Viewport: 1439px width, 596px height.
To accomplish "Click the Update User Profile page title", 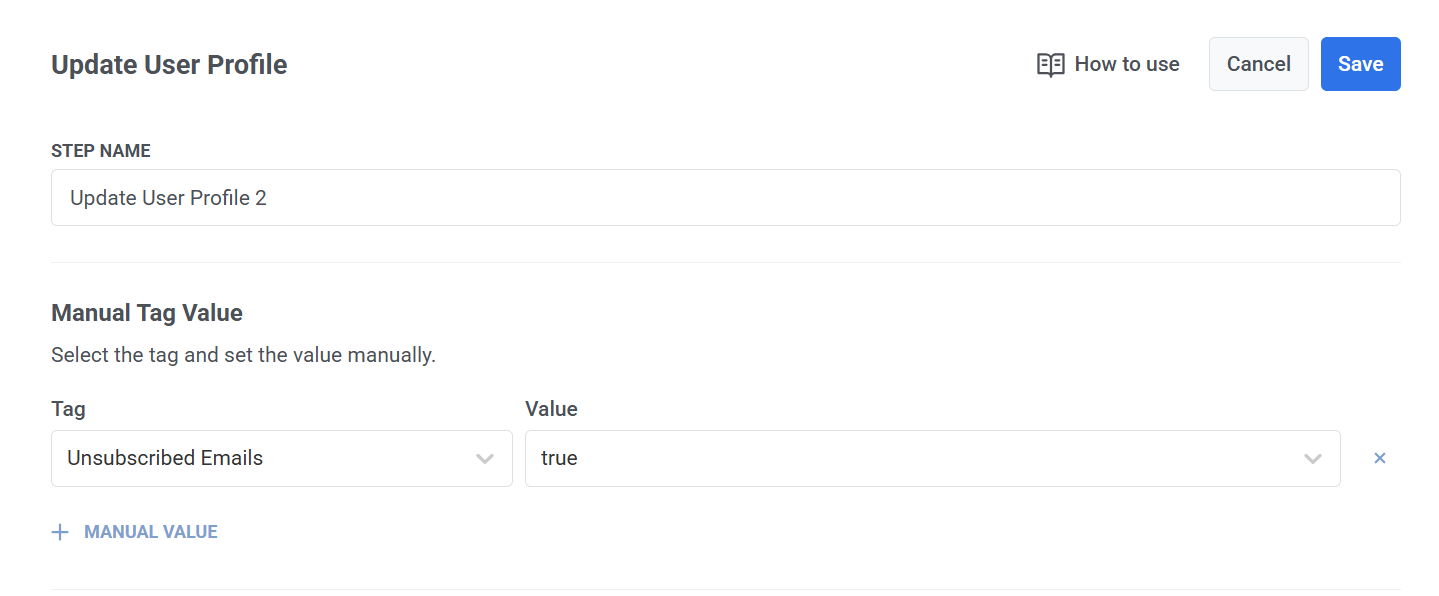I will click(x=169, y=65).
